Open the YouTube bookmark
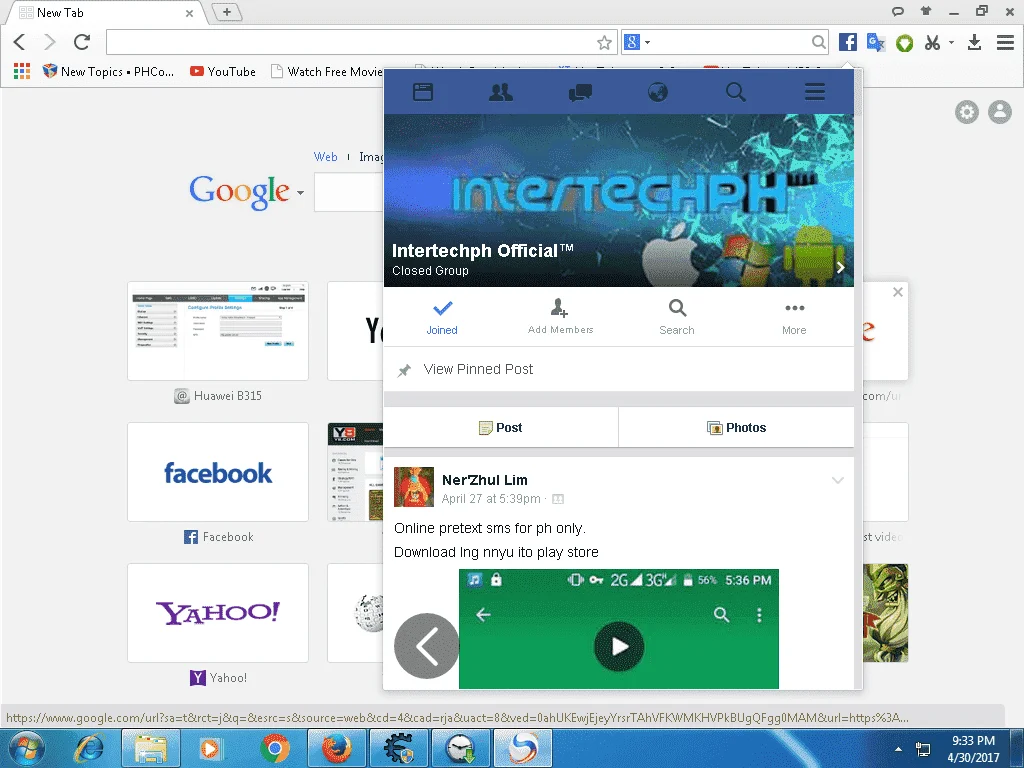 (223, 71)
